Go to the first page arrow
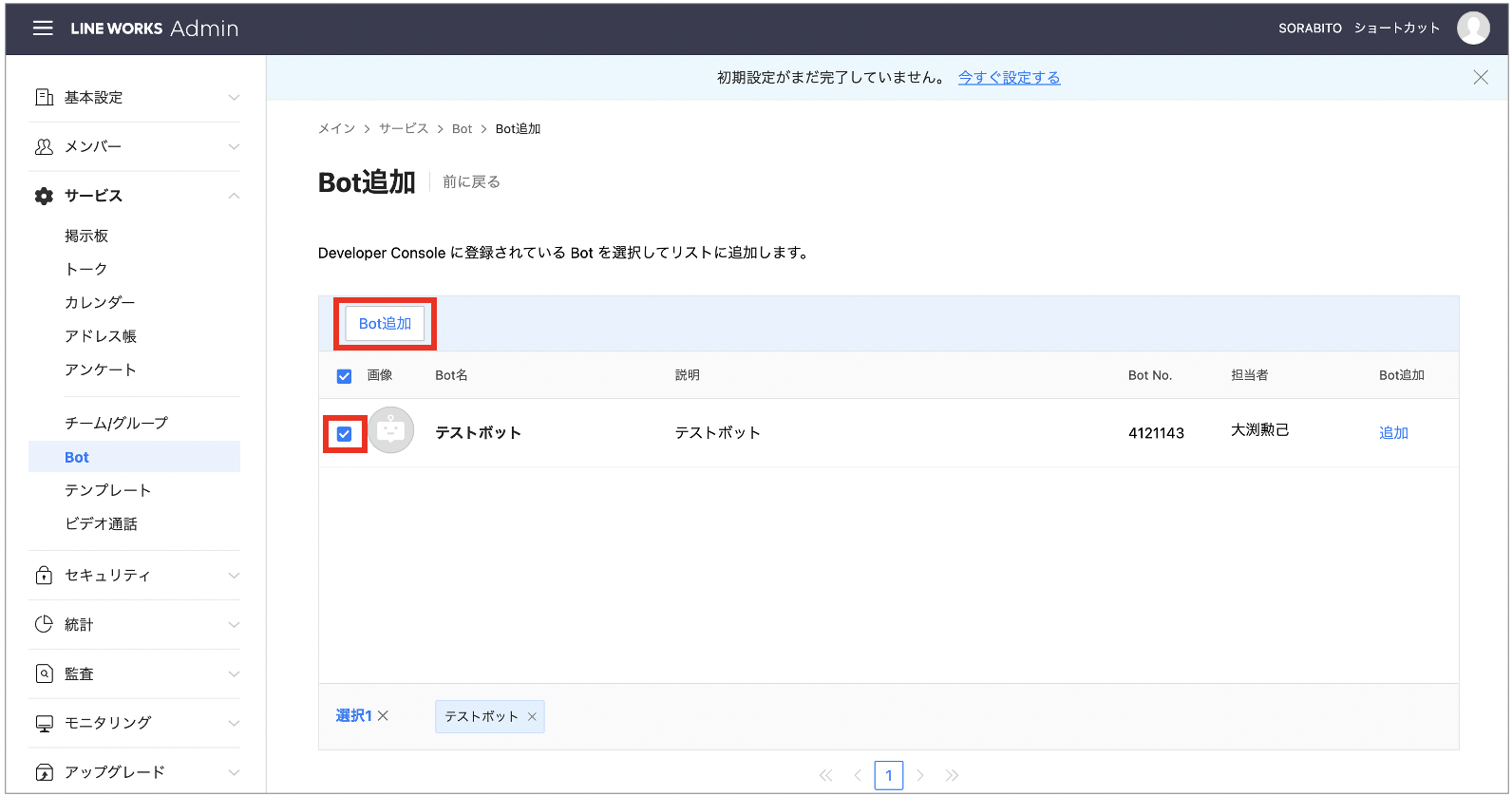The width and height of the screenshot is (1512, 796). point(825,775)
